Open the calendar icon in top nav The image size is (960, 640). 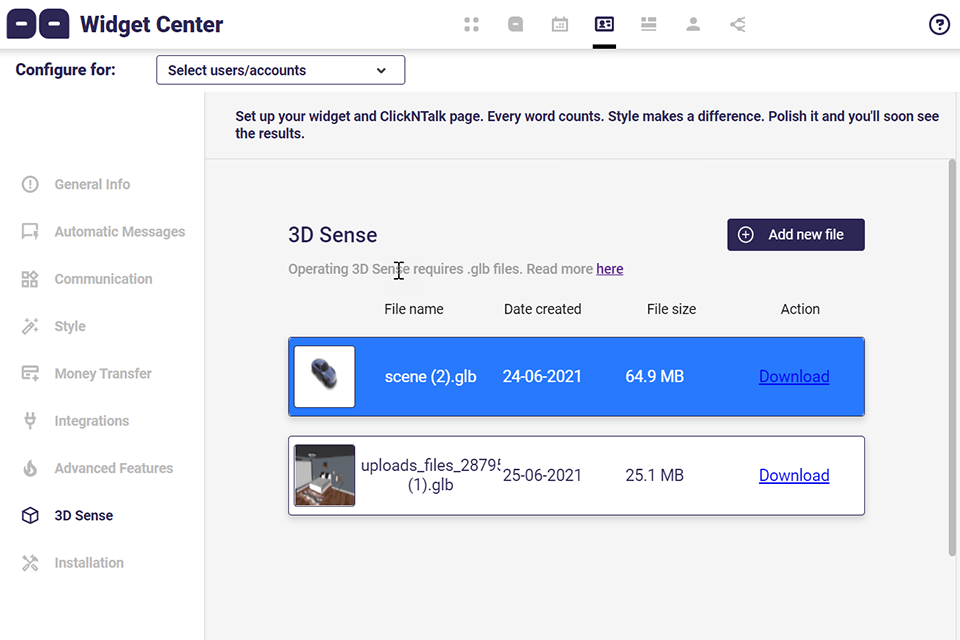coord(560,24)
